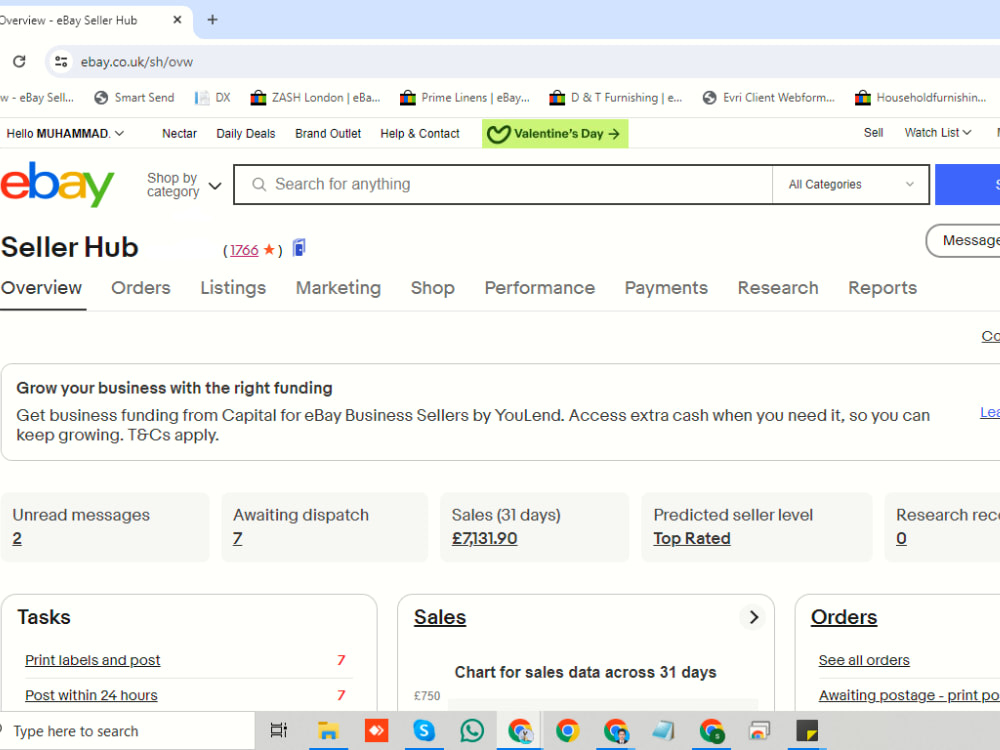Open Brand Outlet link

[328, 133]
